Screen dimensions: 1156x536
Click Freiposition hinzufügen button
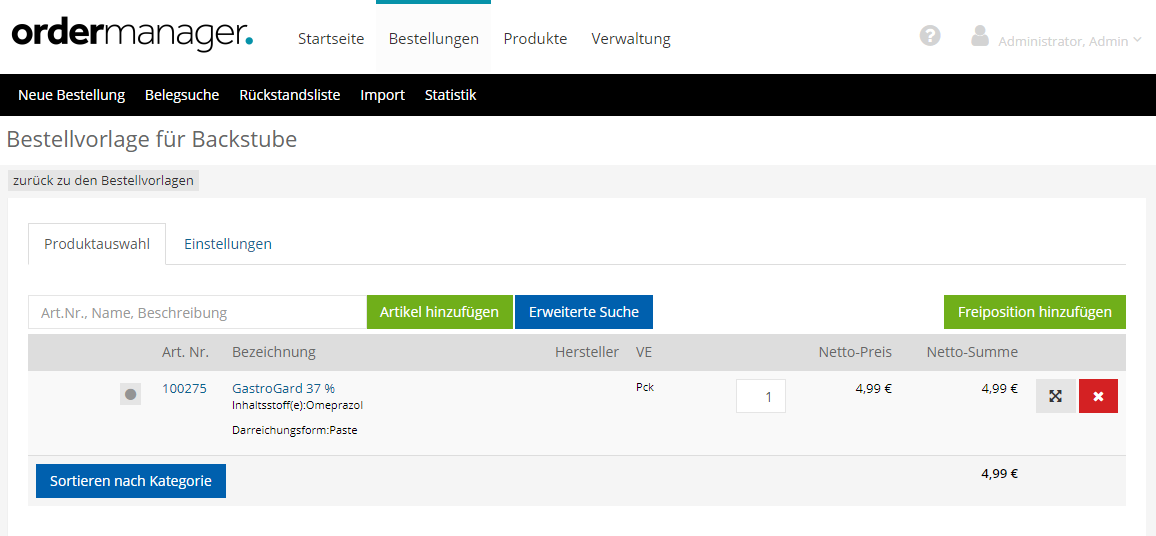pos(1034,312)
